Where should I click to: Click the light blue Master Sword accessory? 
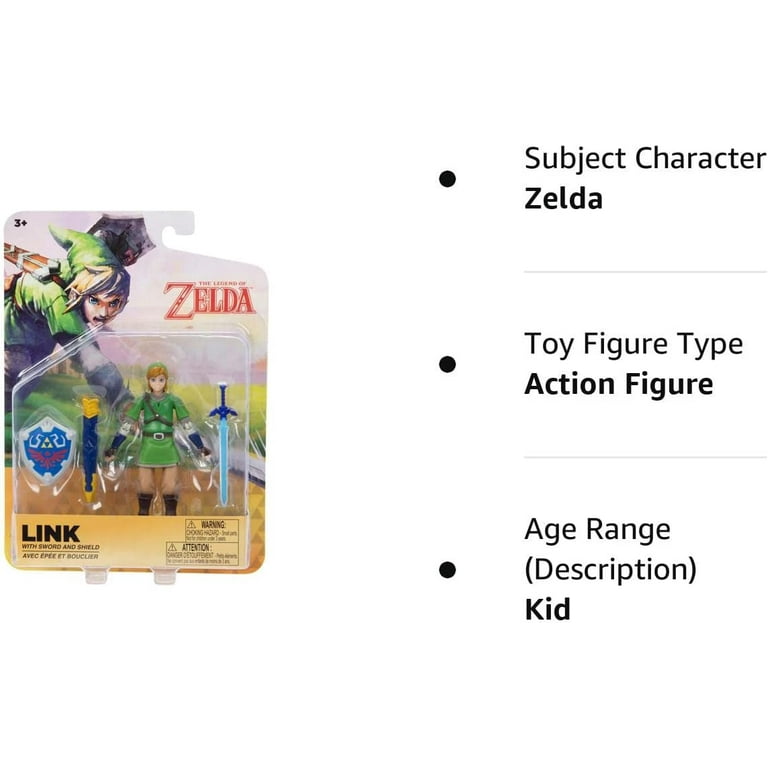pos(223,443)
